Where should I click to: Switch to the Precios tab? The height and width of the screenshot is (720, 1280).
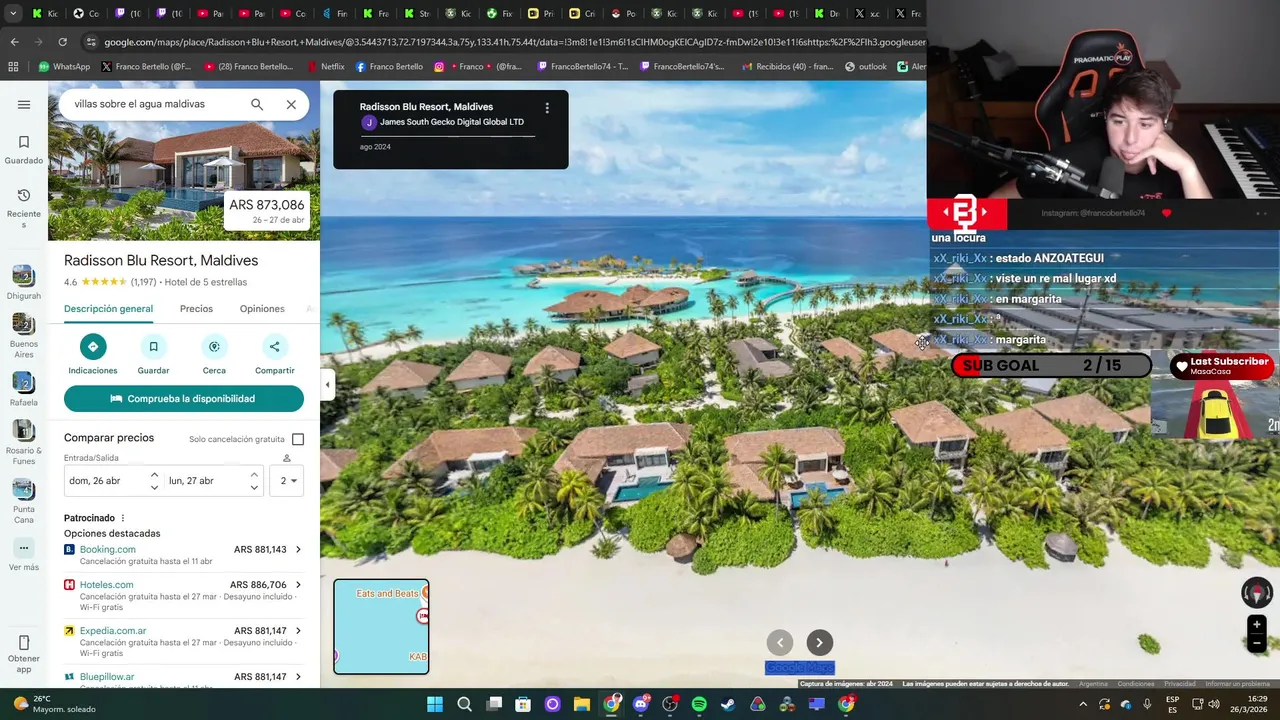point(196,309)
